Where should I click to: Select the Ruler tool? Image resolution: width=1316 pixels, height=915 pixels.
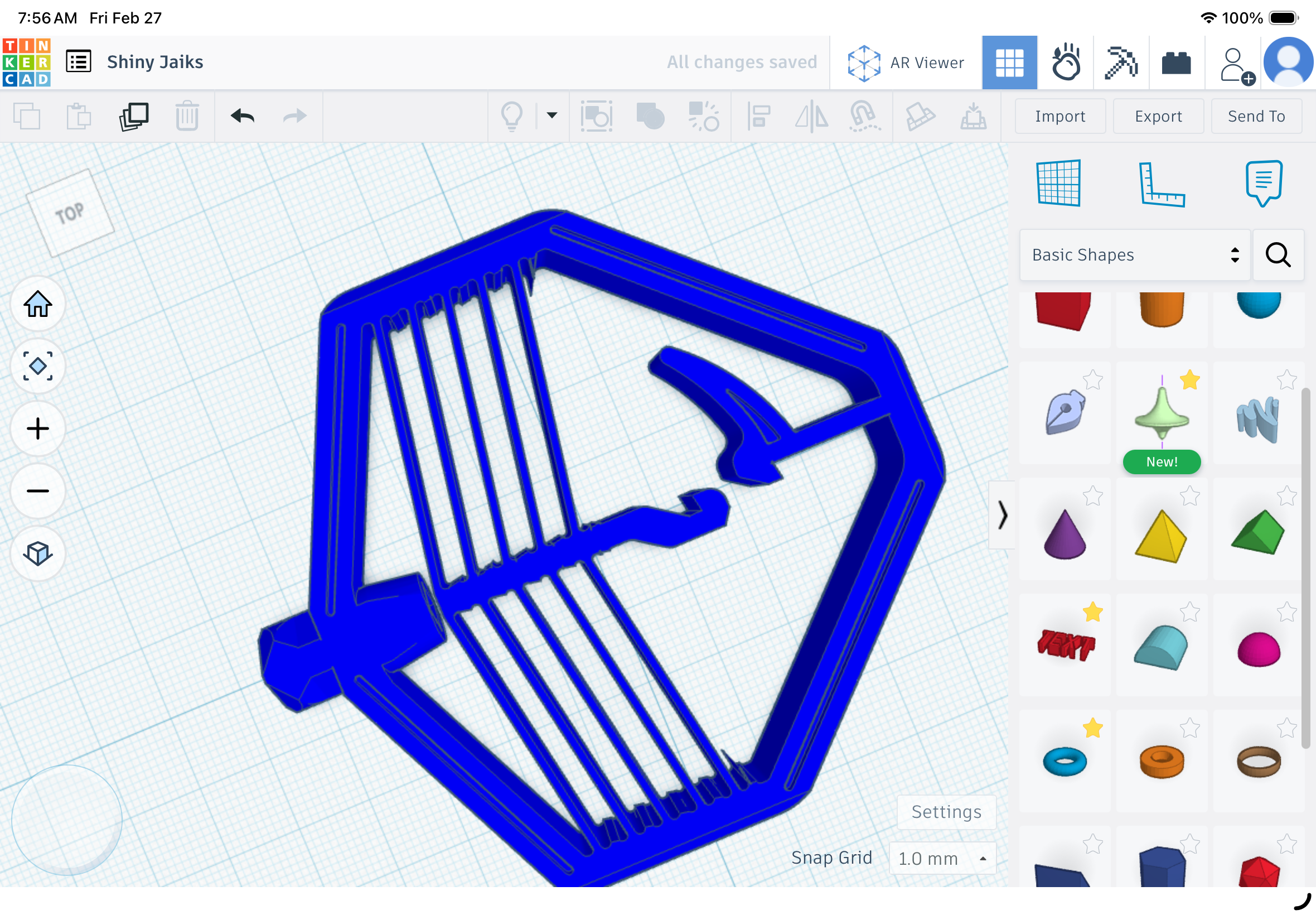(x=1162, y=184)
